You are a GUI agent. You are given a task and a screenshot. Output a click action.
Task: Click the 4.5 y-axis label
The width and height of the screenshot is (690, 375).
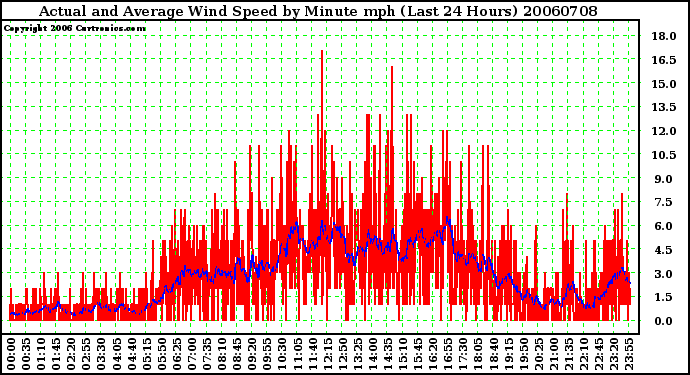pos(664,250)
